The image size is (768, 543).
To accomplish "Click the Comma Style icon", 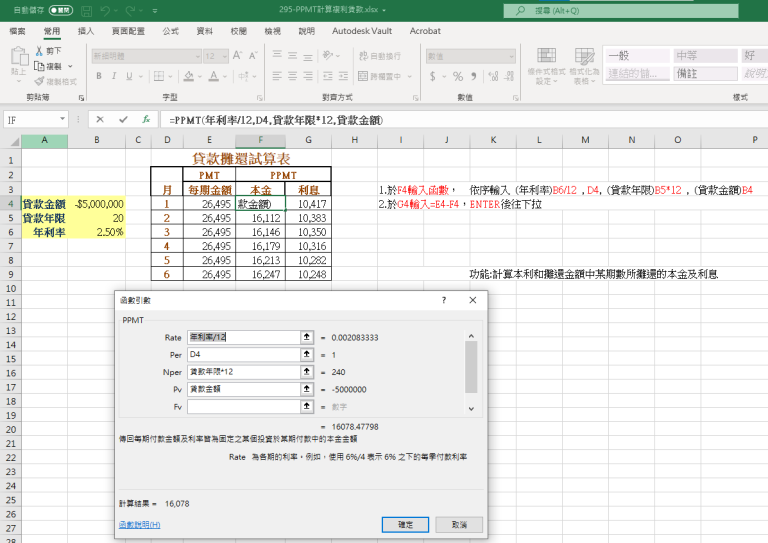I will coord(474,76).
